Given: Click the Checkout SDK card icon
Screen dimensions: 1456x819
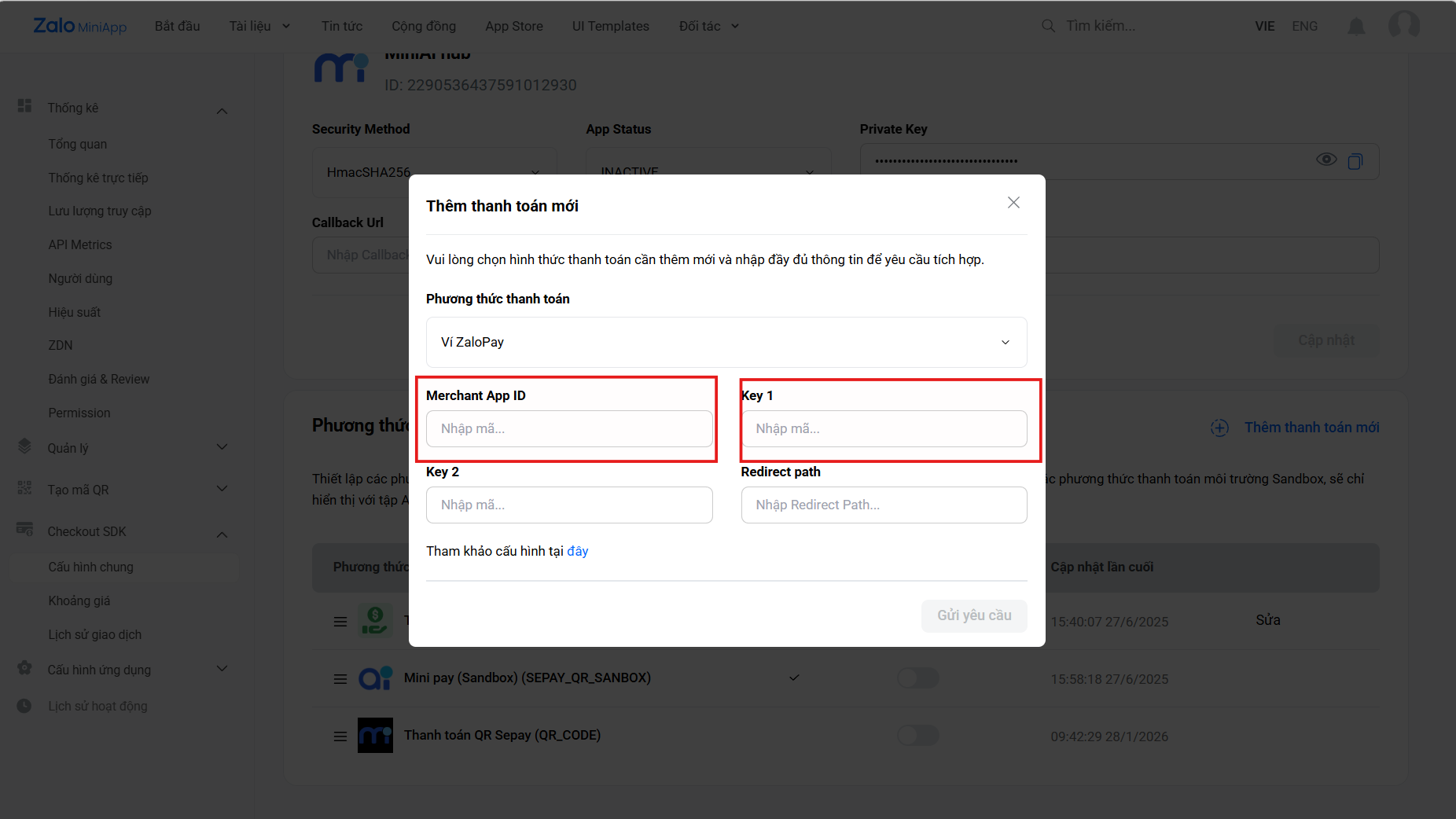Looking at the screenshot, I should [24, 529].
